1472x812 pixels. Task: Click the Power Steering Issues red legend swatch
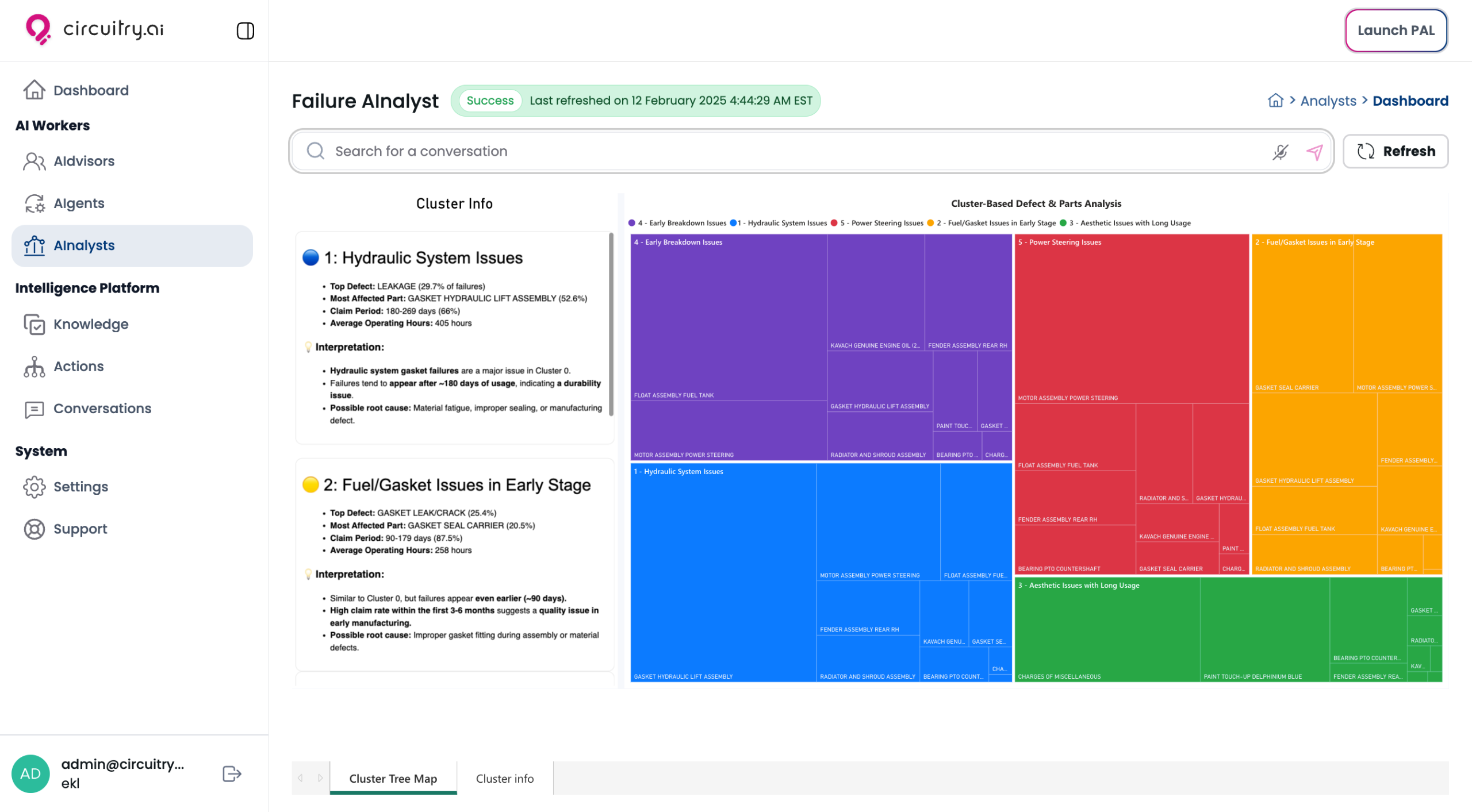[x=834, y=223]
